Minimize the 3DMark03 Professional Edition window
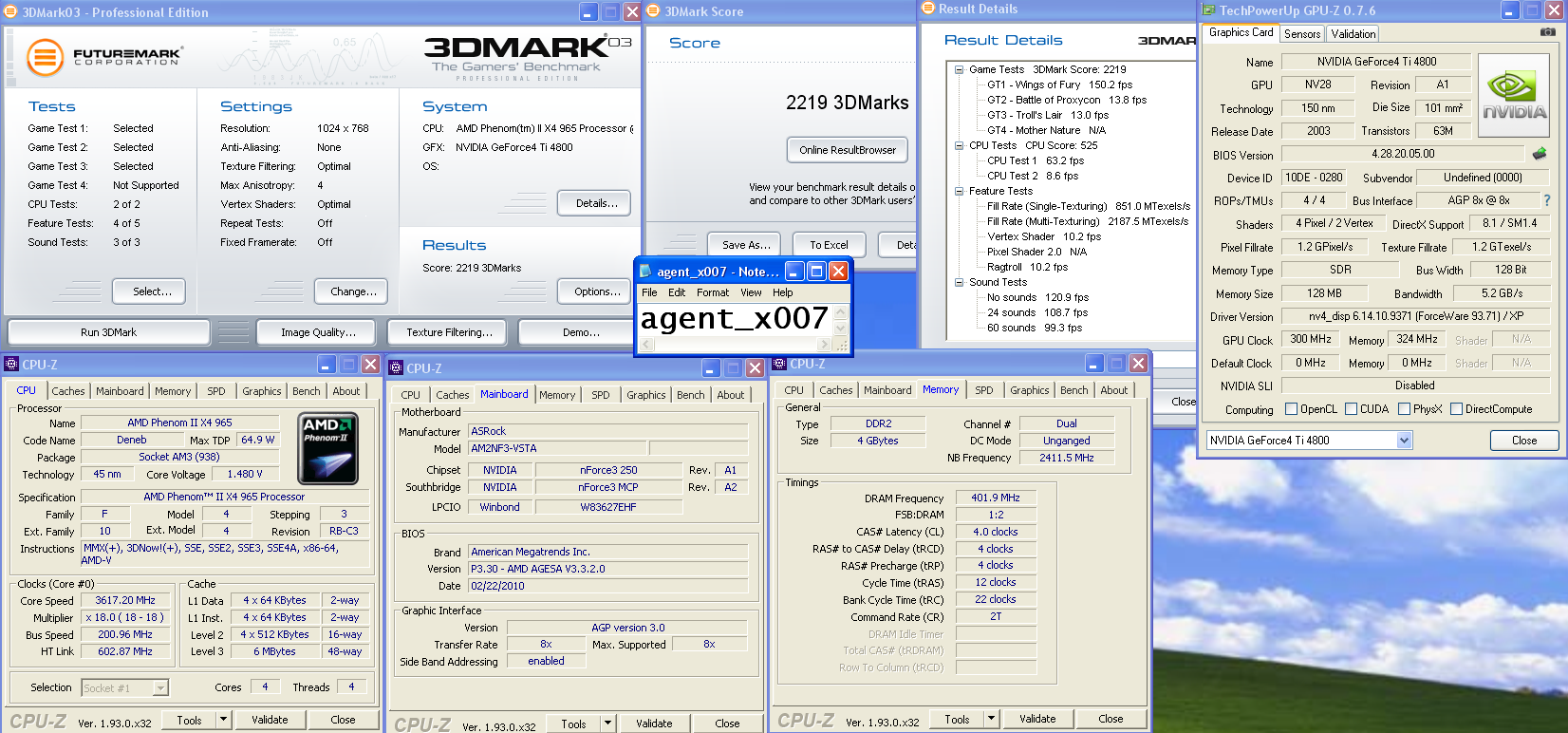The width and height of the screenshot is (1568, 733). click(588, 12)
